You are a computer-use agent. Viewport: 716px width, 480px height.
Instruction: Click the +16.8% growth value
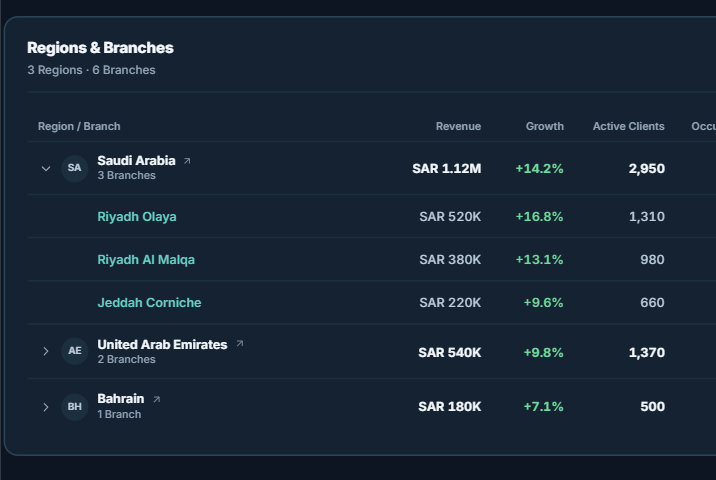pyautogui.click(x=539, y=216)
